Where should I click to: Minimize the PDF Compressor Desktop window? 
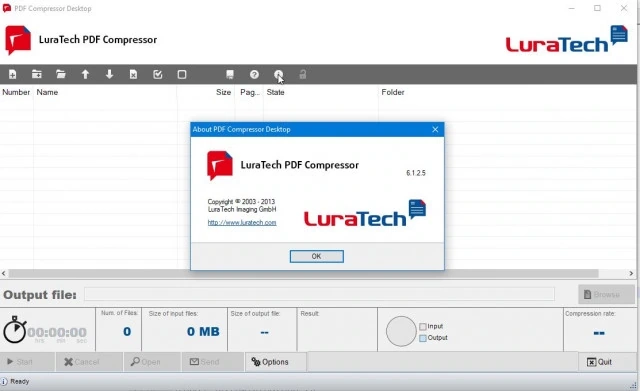click(571, 8)
